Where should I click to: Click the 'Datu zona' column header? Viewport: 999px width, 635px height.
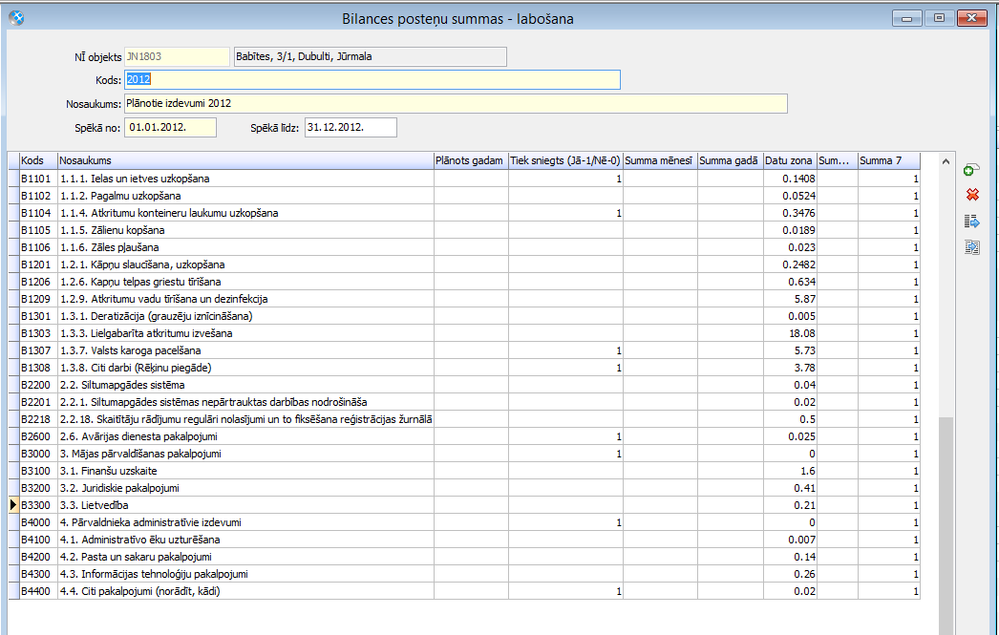[x=790, y=161]
